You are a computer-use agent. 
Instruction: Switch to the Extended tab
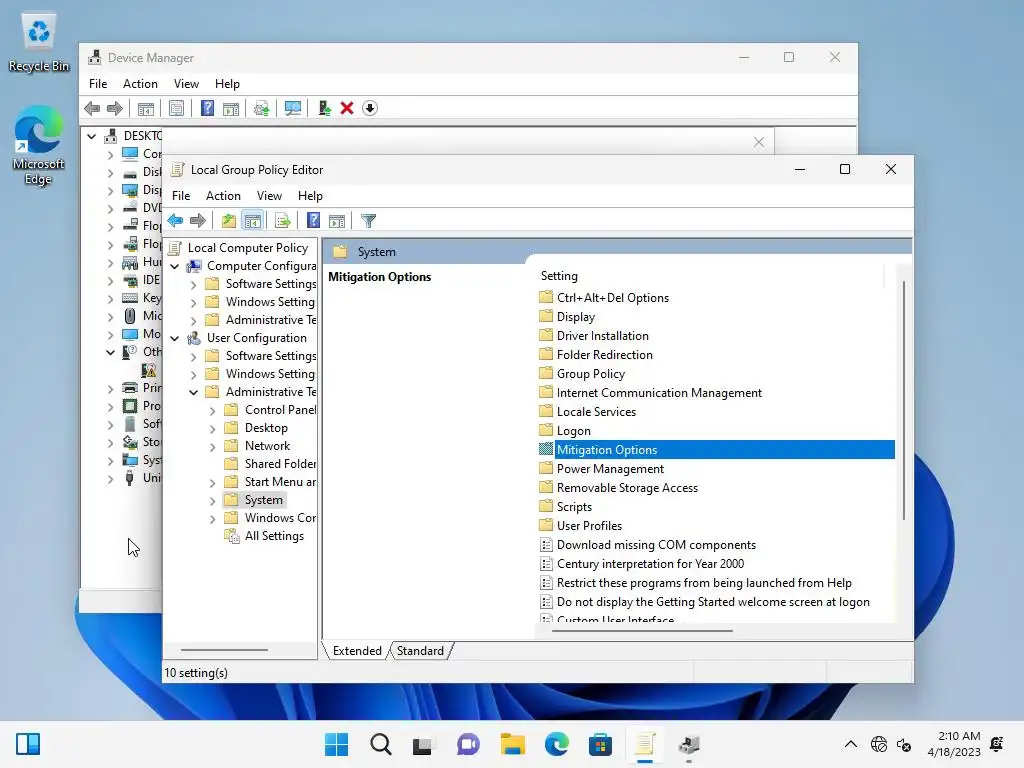click(357, 651)
